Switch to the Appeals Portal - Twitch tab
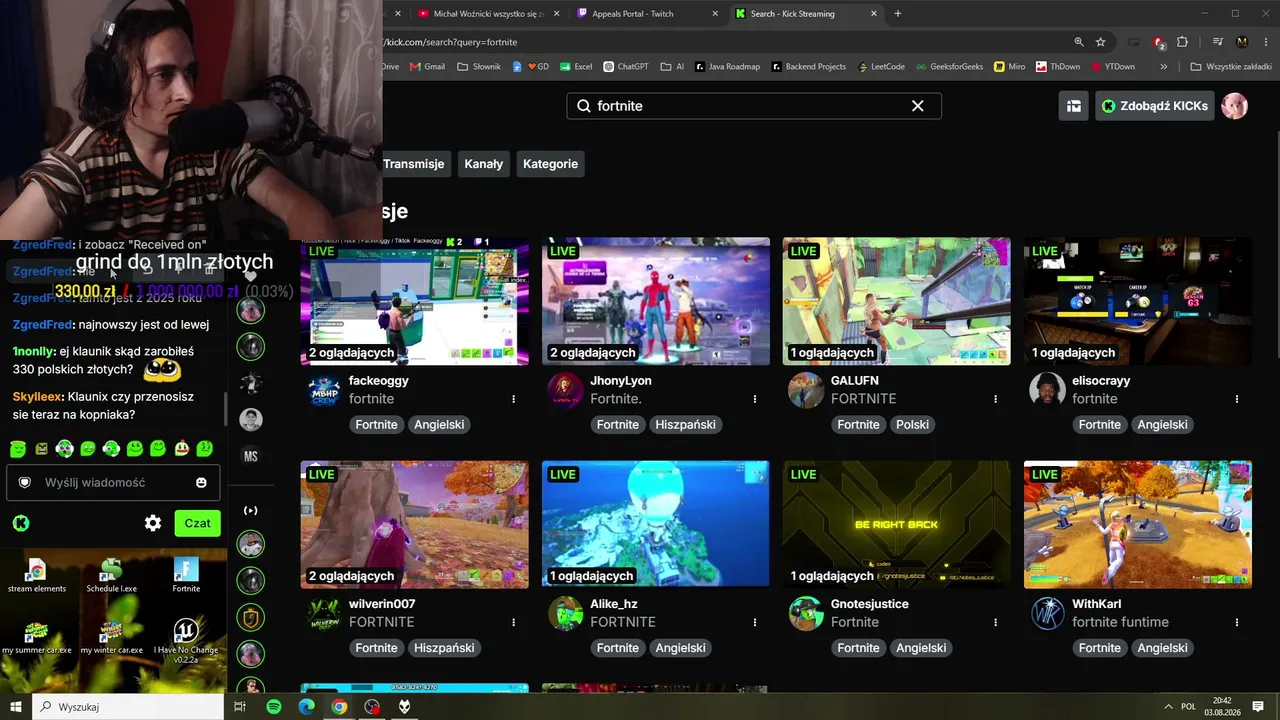Screen dimensions: 1280x720 [648, 14]
